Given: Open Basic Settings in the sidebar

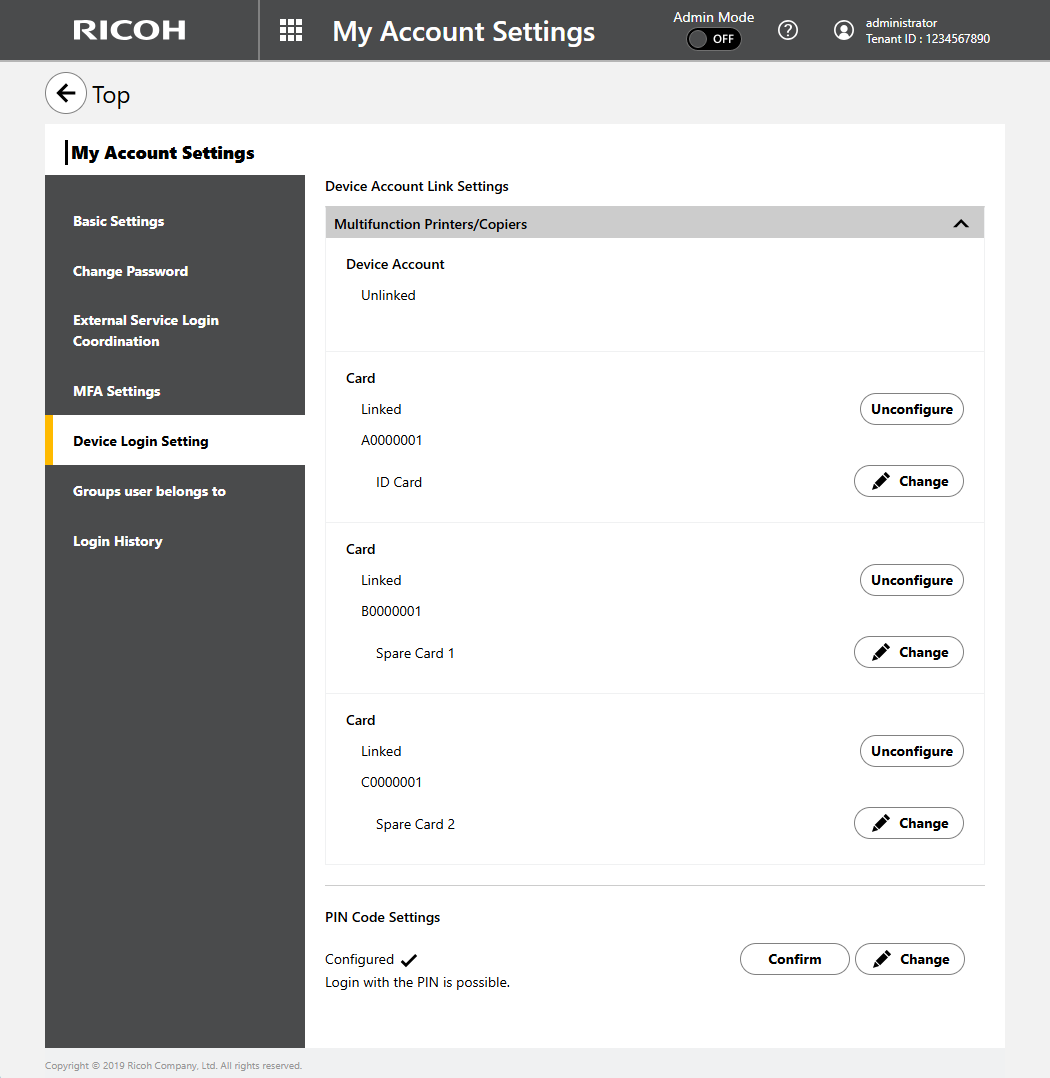Looking at the screenshot, I should (118, 221).
